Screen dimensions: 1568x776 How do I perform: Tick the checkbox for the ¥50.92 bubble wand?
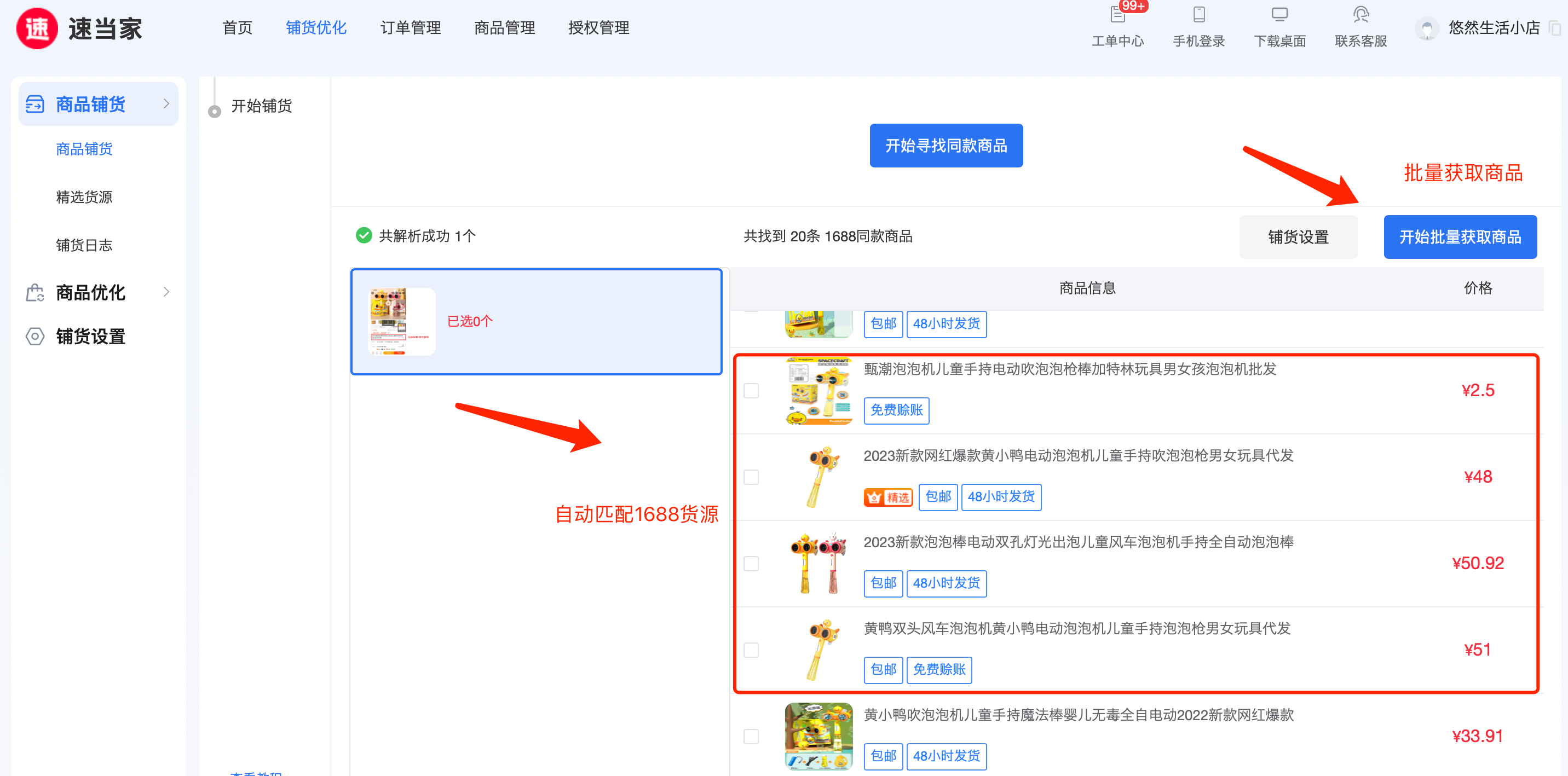pos(751,564)
